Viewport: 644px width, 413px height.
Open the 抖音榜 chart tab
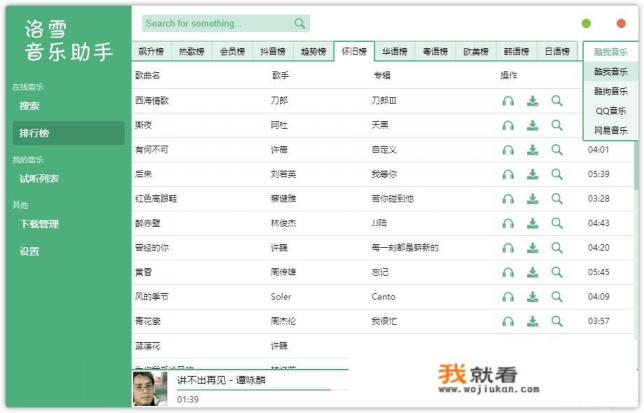273,51
